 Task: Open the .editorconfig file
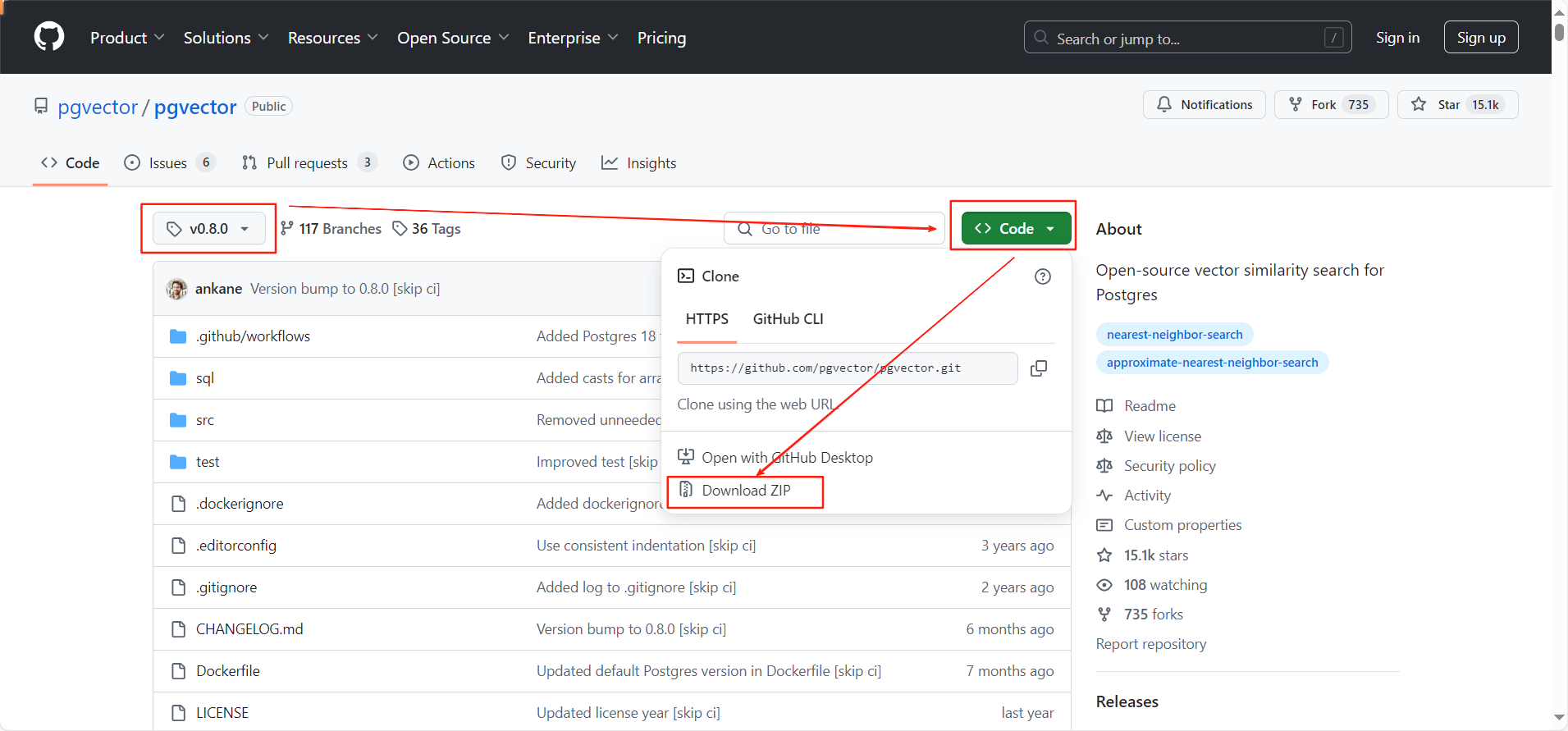(x=236, y=546)
